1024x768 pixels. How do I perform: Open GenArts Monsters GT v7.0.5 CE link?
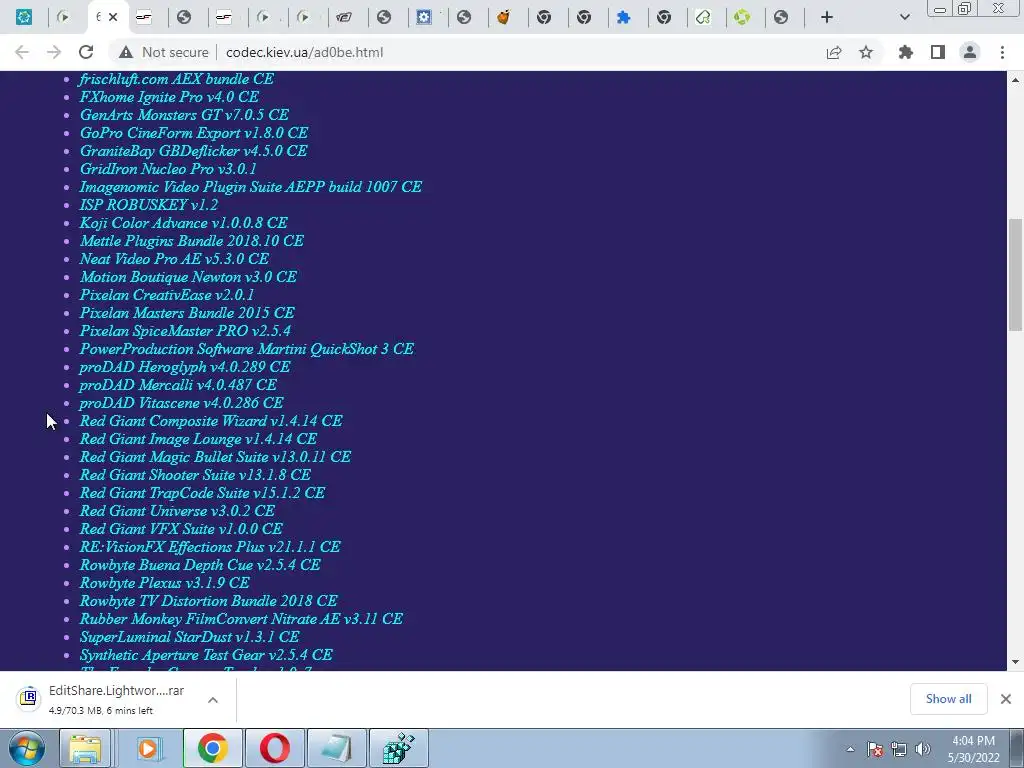[184, 115]
